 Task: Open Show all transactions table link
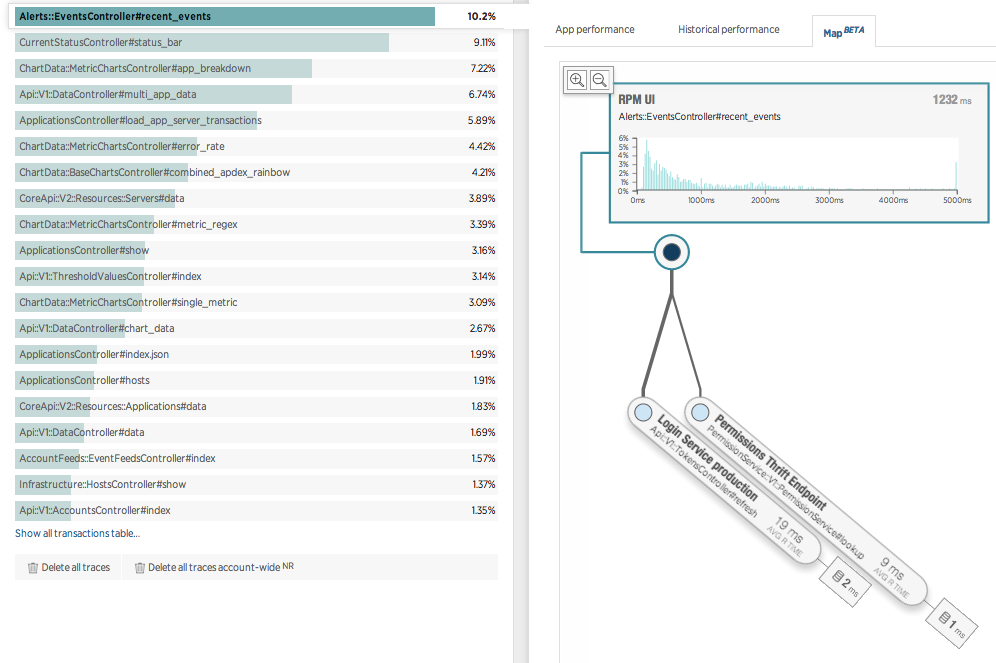(77, 534)
